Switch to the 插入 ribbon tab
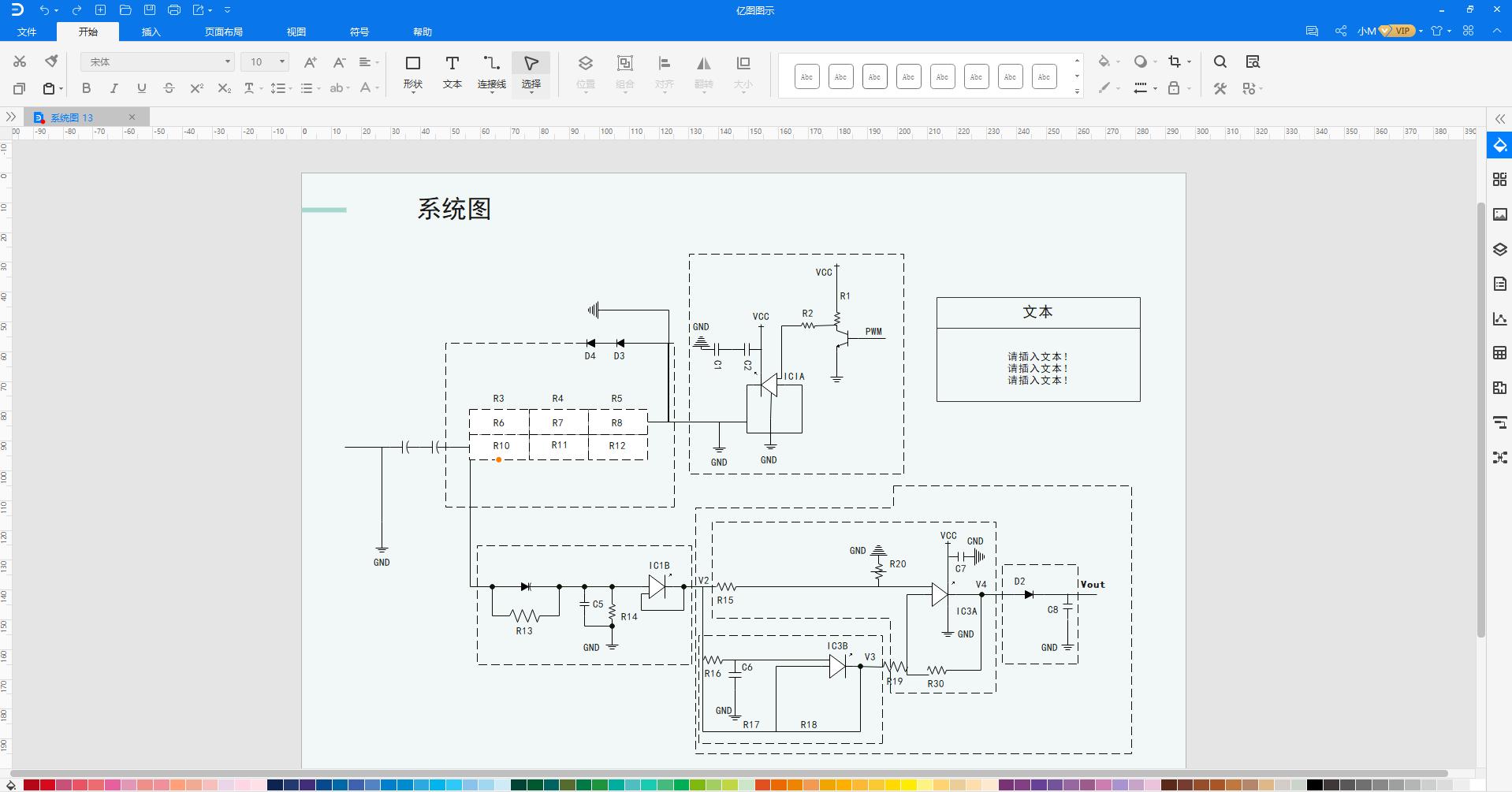The height and width of the screenshot is (792, 1512). tap(150, 32)
